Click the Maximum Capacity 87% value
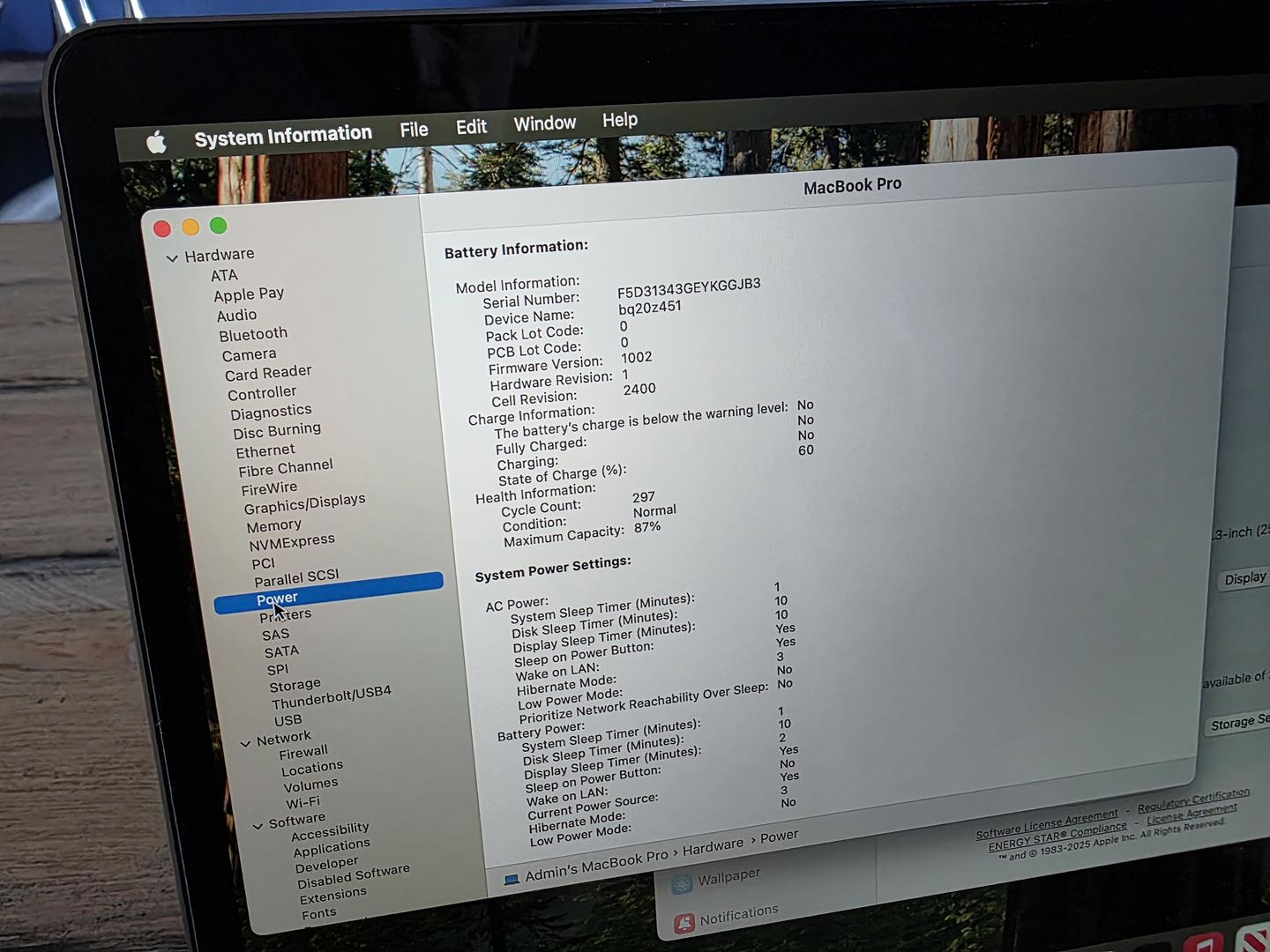This screenshot has width=1270, height=952. 646,527
